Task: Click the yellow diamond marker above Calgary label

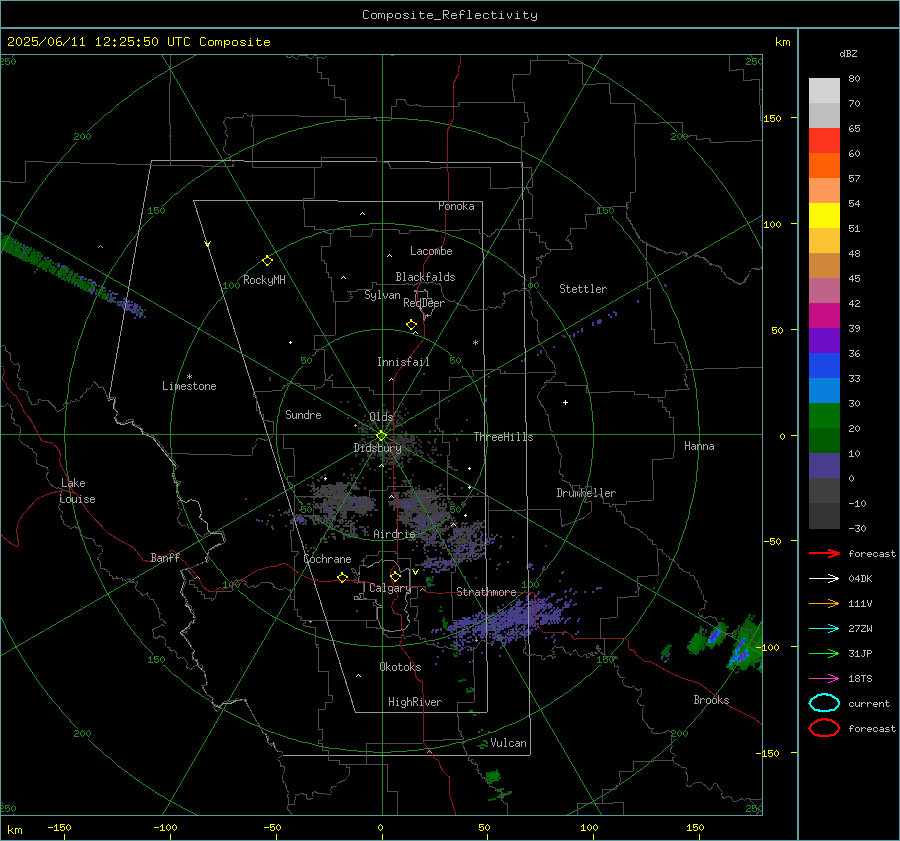Action: click(x=395, y=576)
